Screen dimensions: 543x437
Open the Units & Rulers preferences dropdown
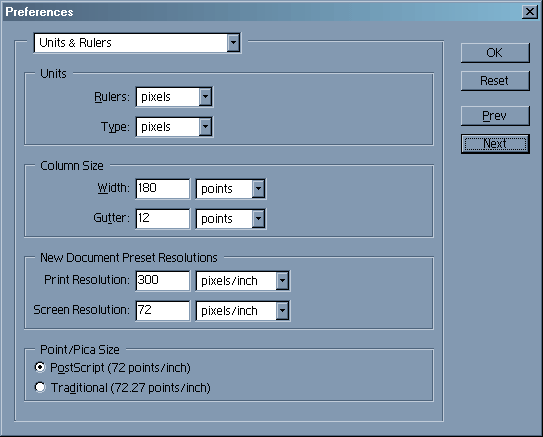click(x=137, y=43)
